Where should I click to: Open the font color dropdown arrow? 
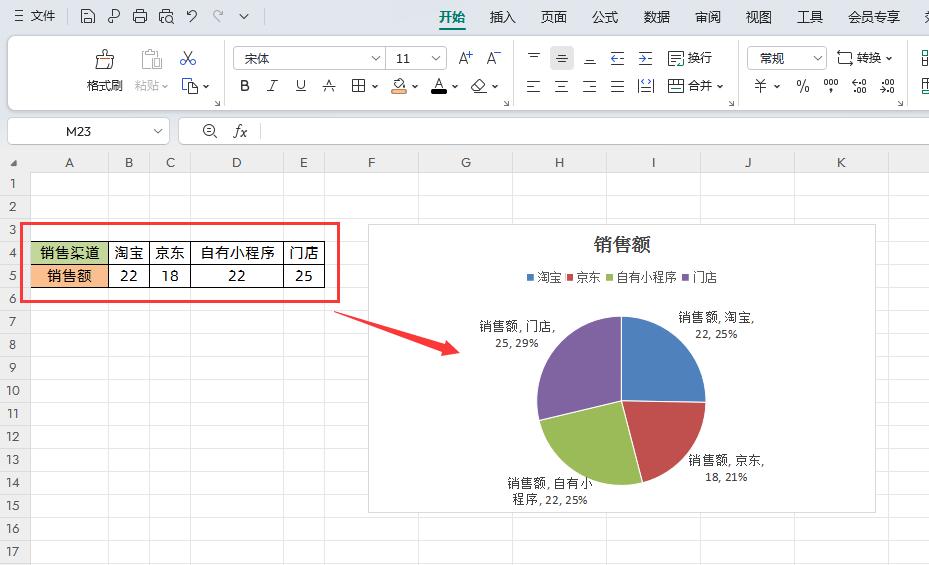454,86
